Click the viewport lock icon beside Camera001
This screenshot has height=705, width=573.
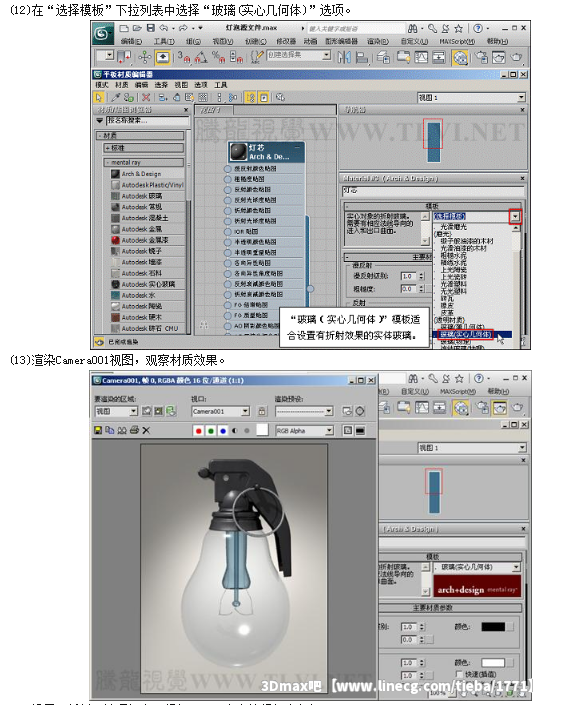[262, 411]
